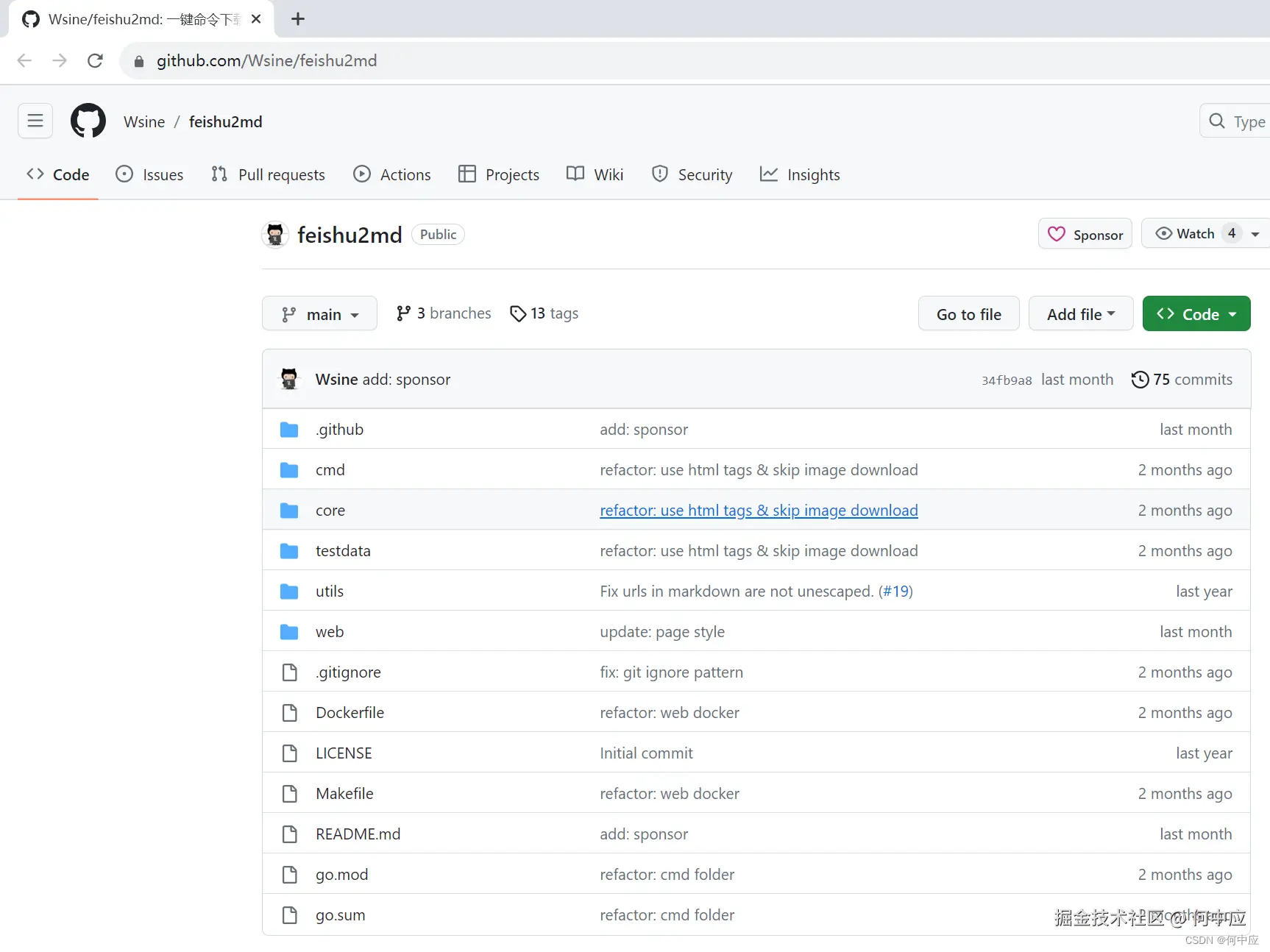Open the Wiki tab

[x=595, y=174]
